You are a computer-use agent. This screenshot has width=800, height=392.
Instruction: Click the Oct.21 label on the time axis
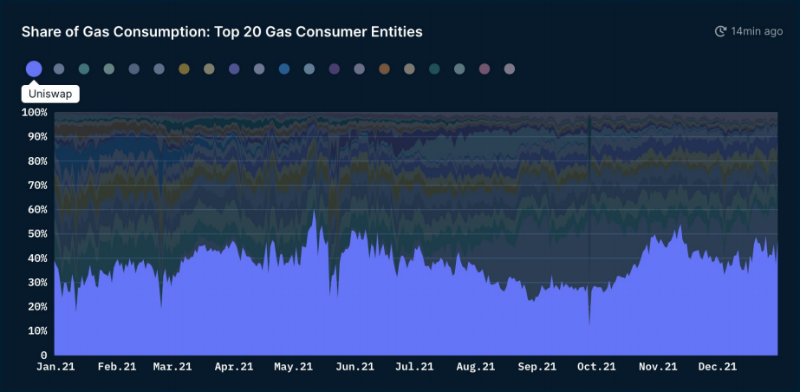[x=596, y=366]
